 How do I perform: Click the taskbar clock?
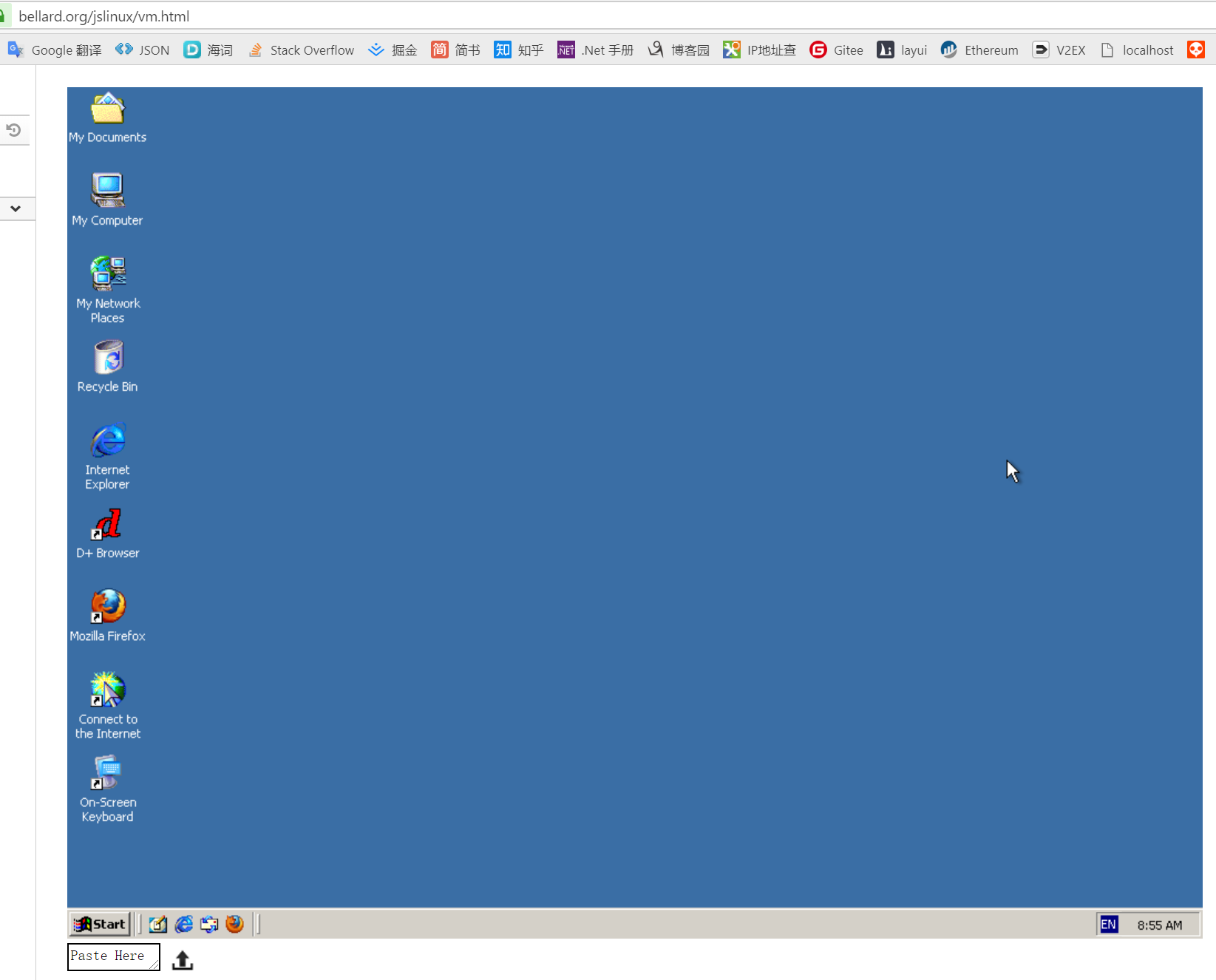pyautogui.click(x=1159, y=925)
